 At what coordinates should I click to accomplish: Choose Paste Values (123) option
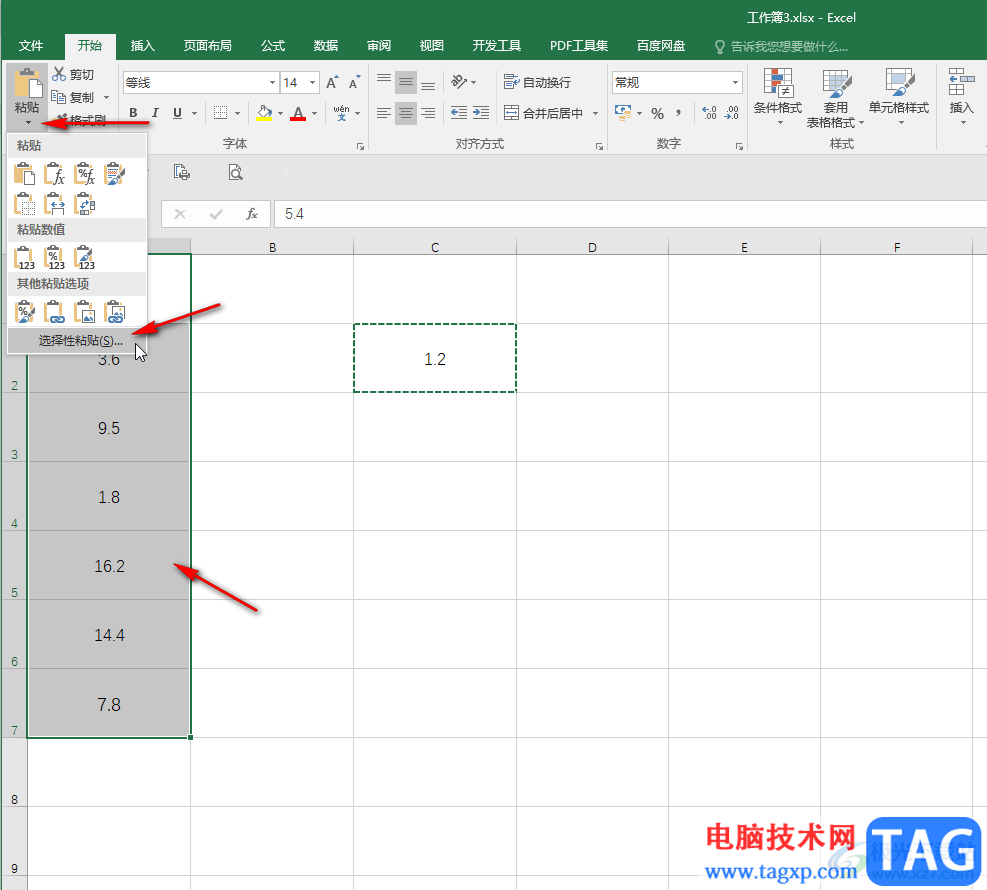(x=25, y=258)
